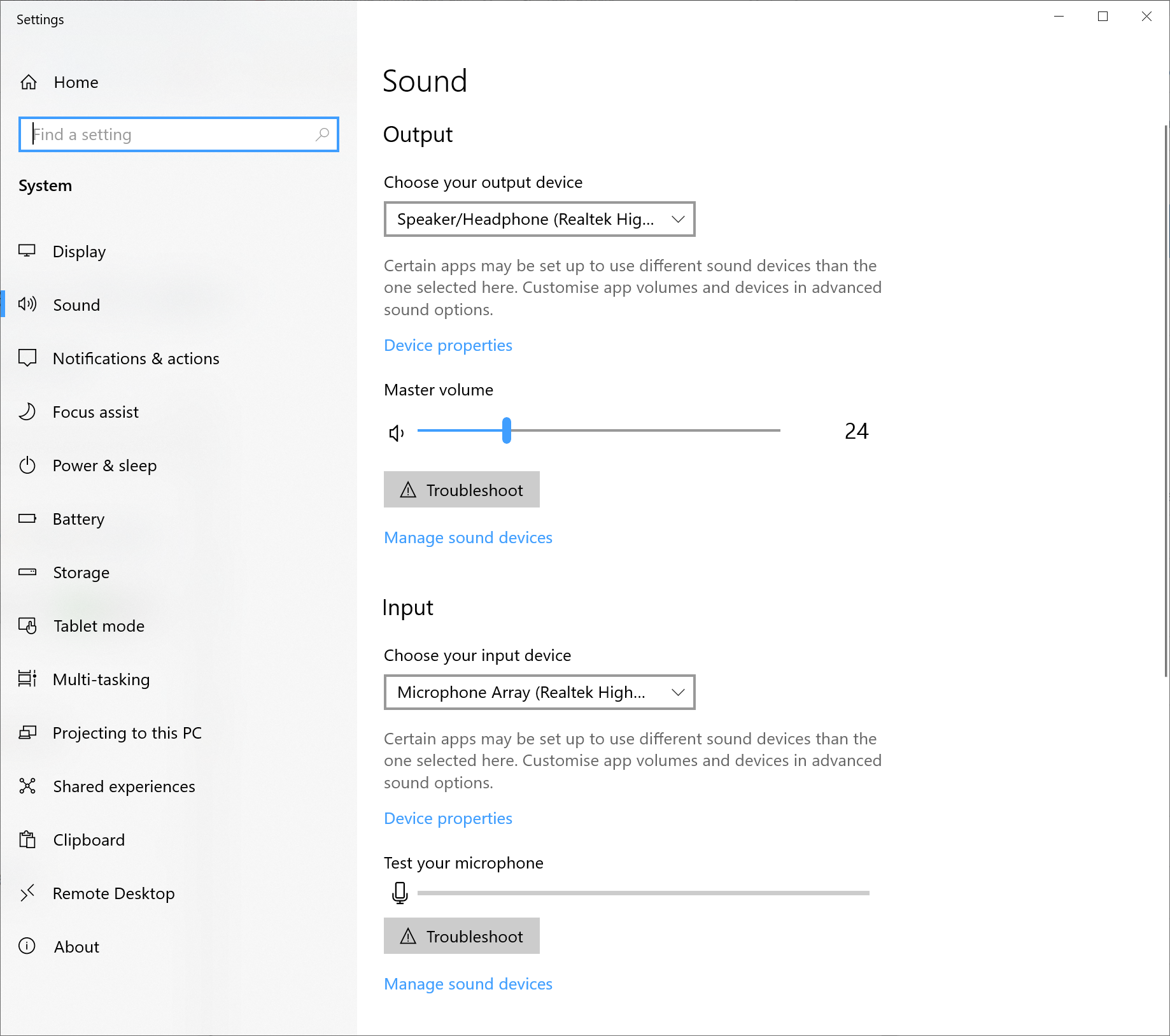1170x1036 pixels.
Task: Click the master volume slider thumb
Action: (506, 430)
